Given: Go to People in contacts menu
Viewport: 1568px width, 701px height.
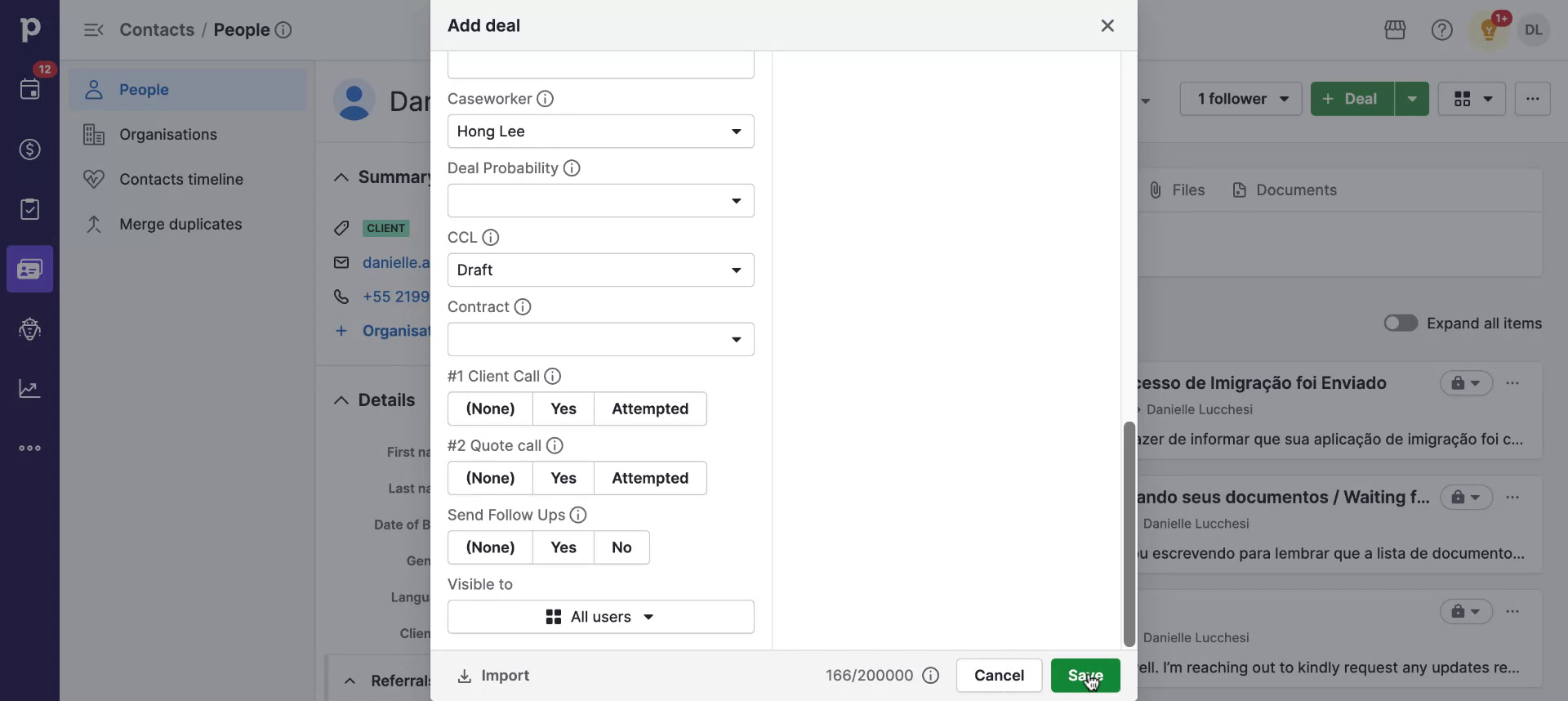Looking at the screenshot, I should tap(189, 90).
